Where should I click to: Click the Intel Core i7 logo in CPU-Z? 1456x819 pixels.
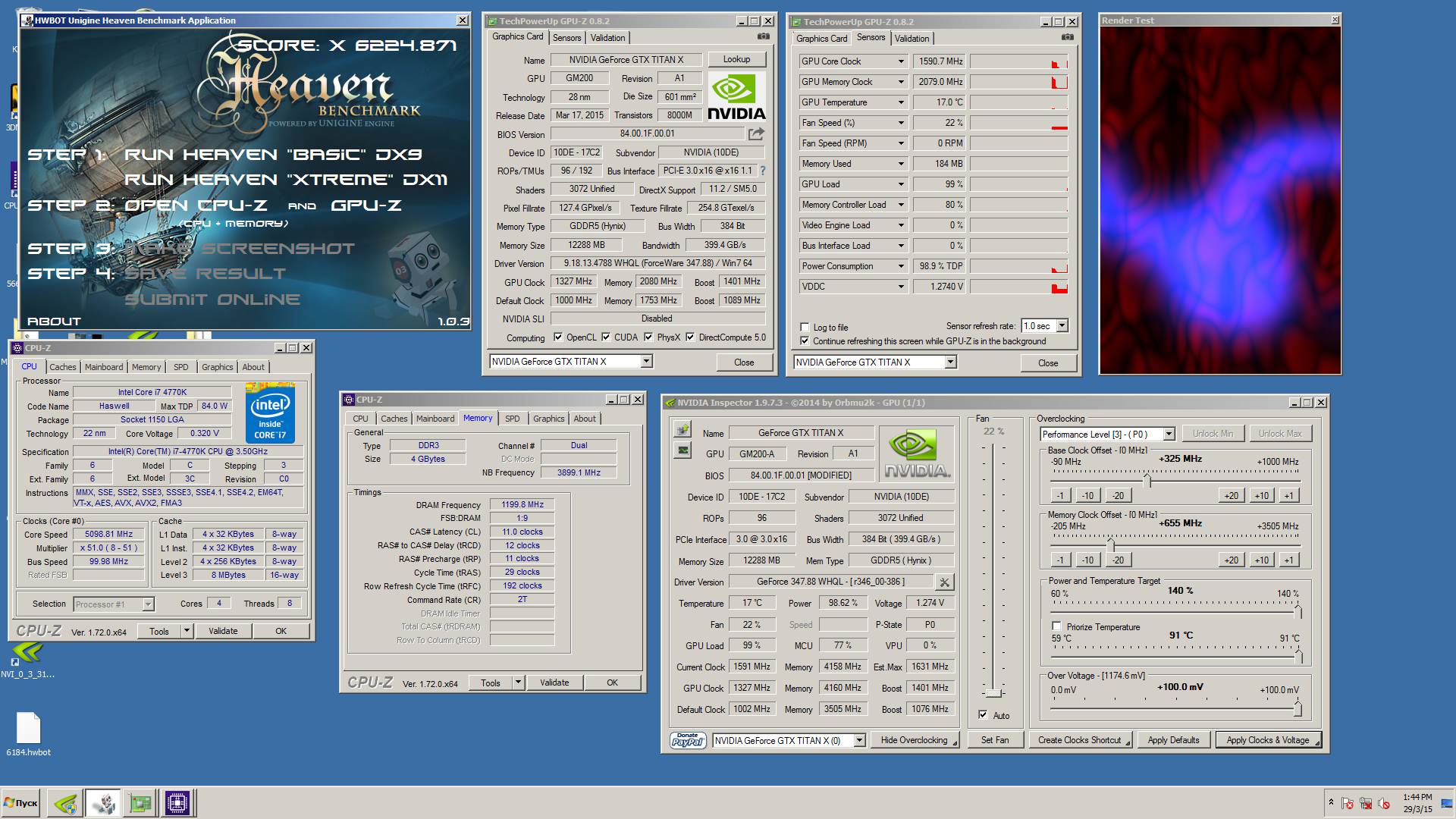point(270,413)
